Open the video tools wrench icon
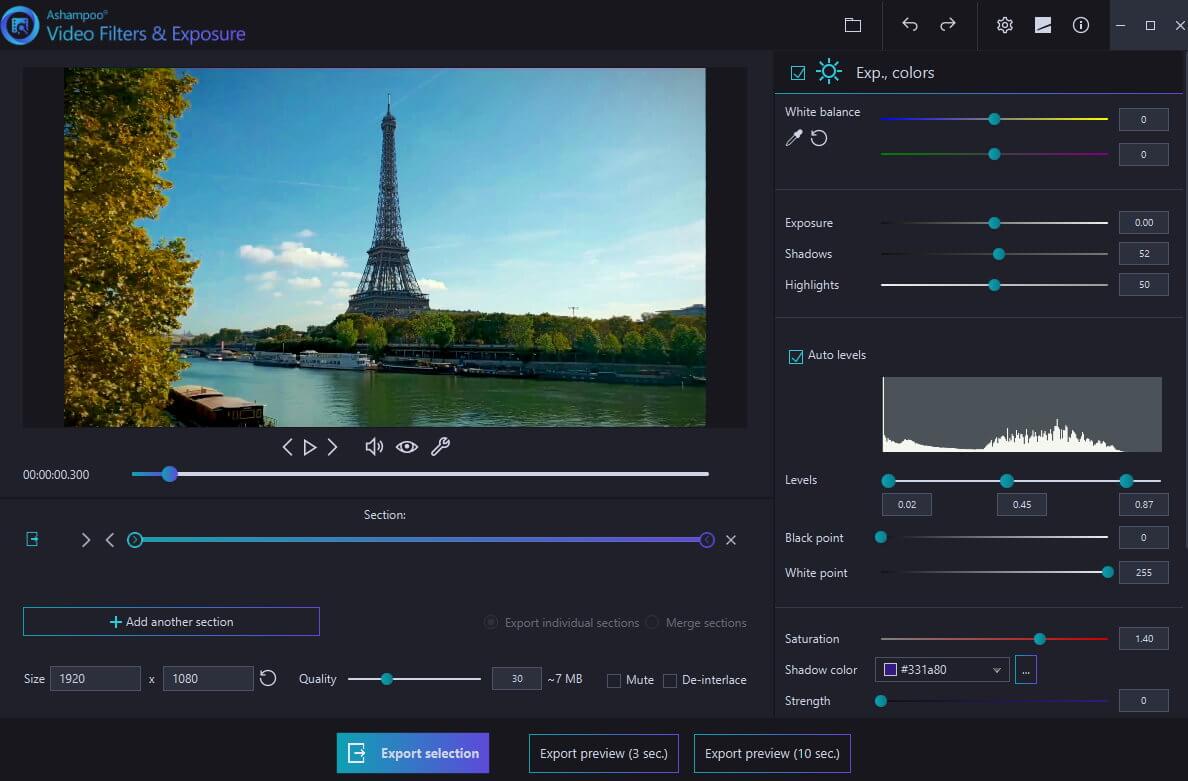1188x781 pixels. pyautogui.click(x=438, y=446)
